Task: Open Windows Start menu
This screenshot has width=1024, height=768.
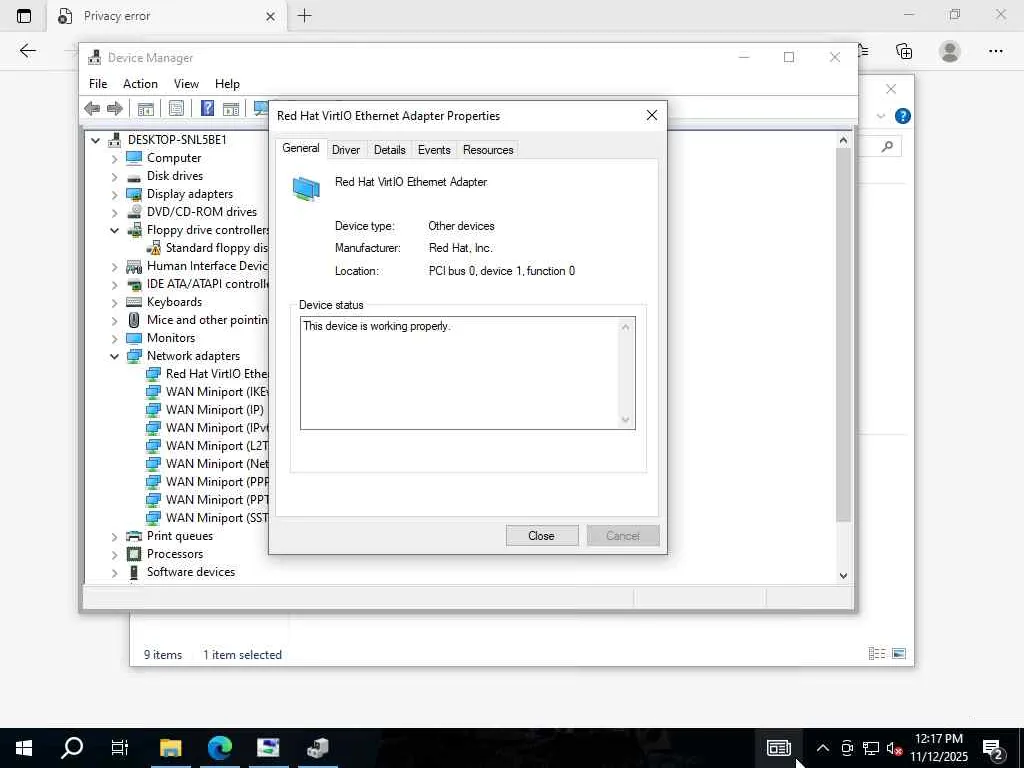Action: (24, 748)
